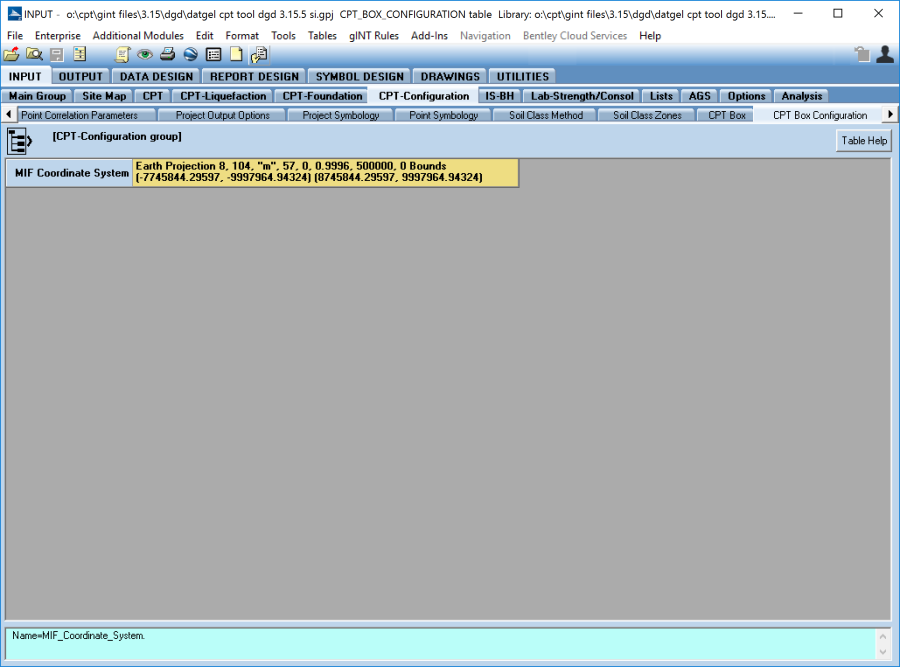Select the CPT-Liquefaction group tab
The image size is (900, 667).
223,96
